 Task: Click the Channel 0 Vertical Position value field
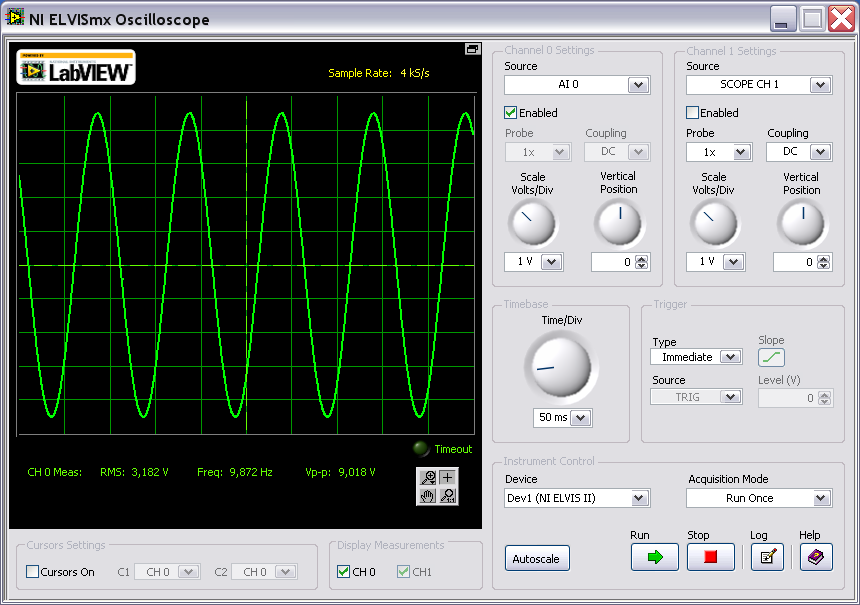tap(613, 262)
